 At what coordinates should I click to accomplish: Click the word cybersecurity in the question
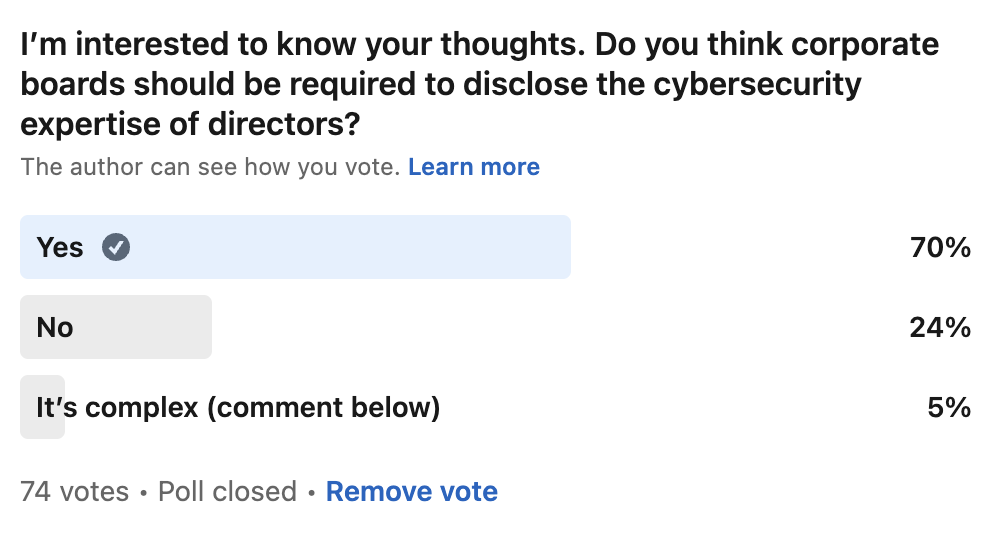tap(757, 84)
